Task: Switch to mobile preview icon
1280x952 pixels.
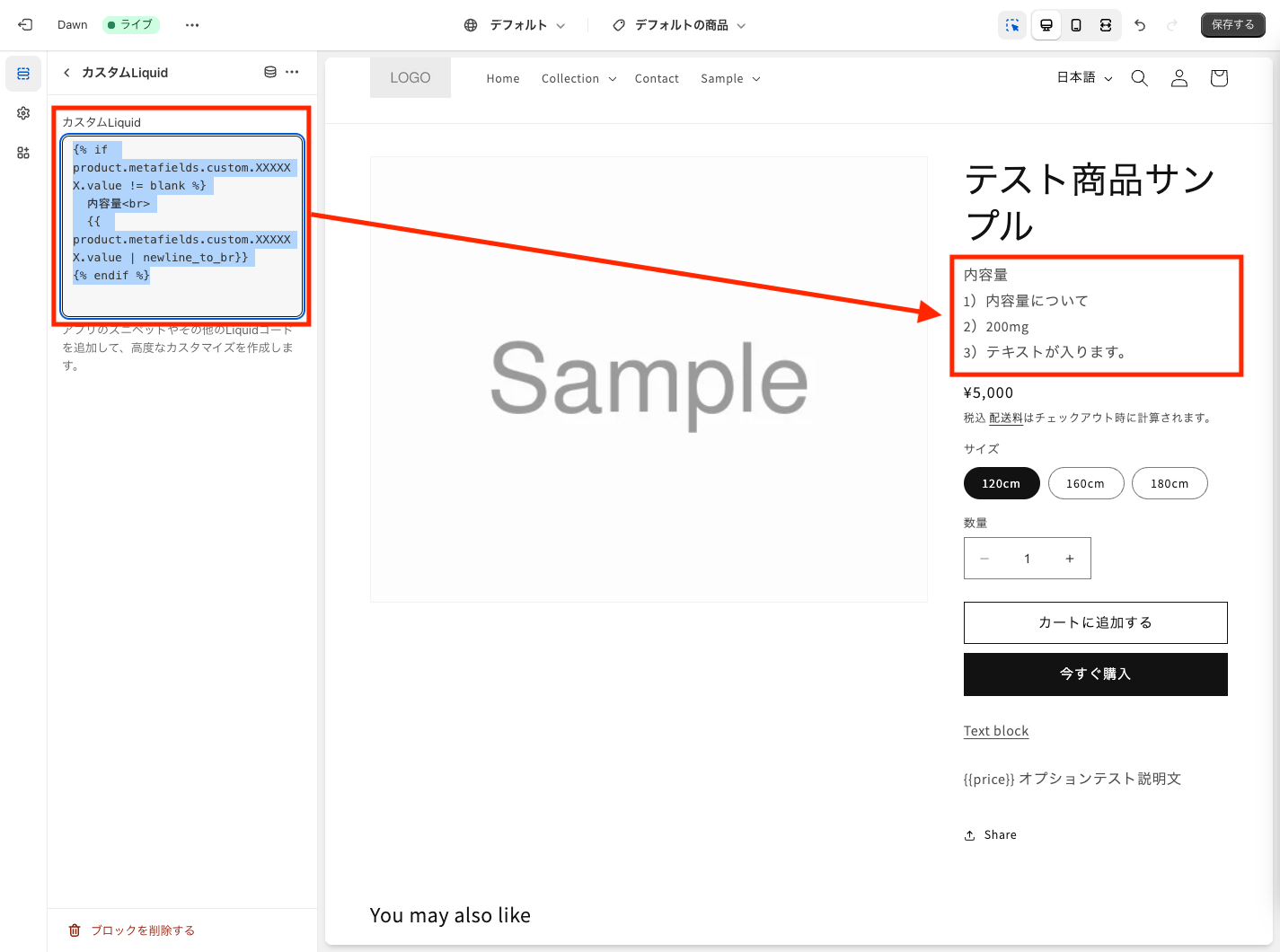Action: coord(1076,25)
